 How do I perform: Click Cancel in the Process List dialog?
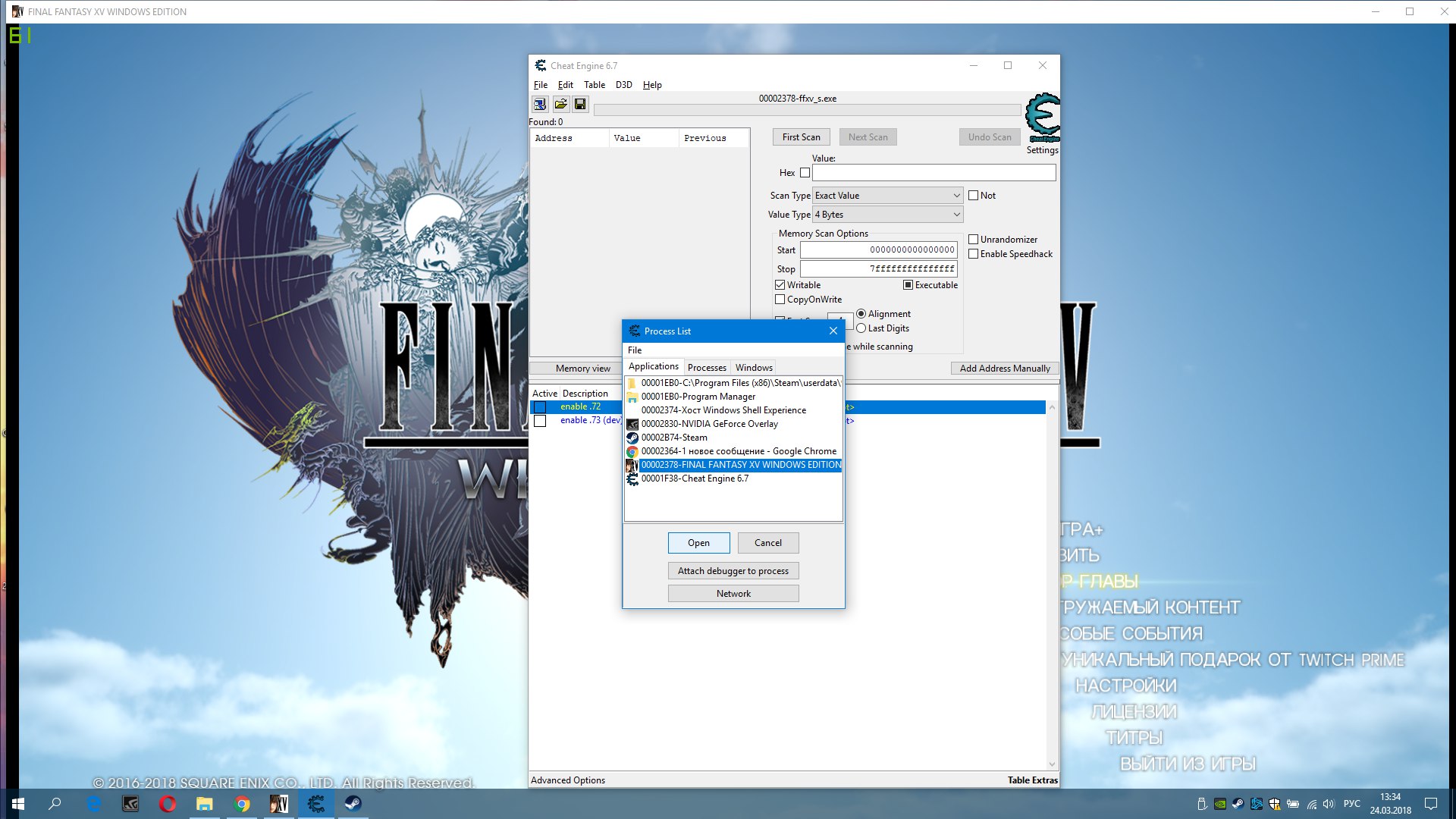tap(768, 543)
